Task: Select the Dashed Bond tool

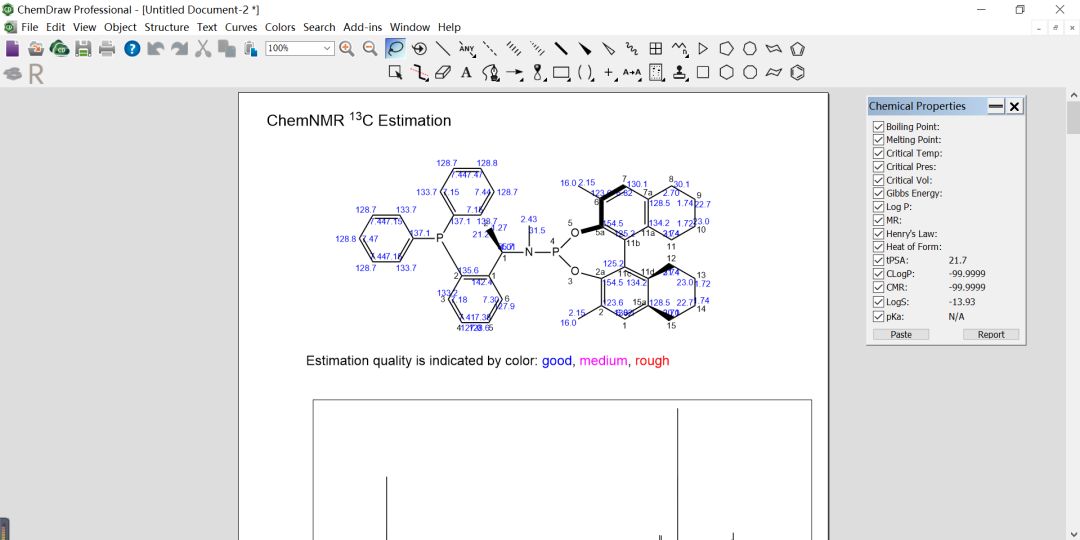Action: click(x=490, y=48)
